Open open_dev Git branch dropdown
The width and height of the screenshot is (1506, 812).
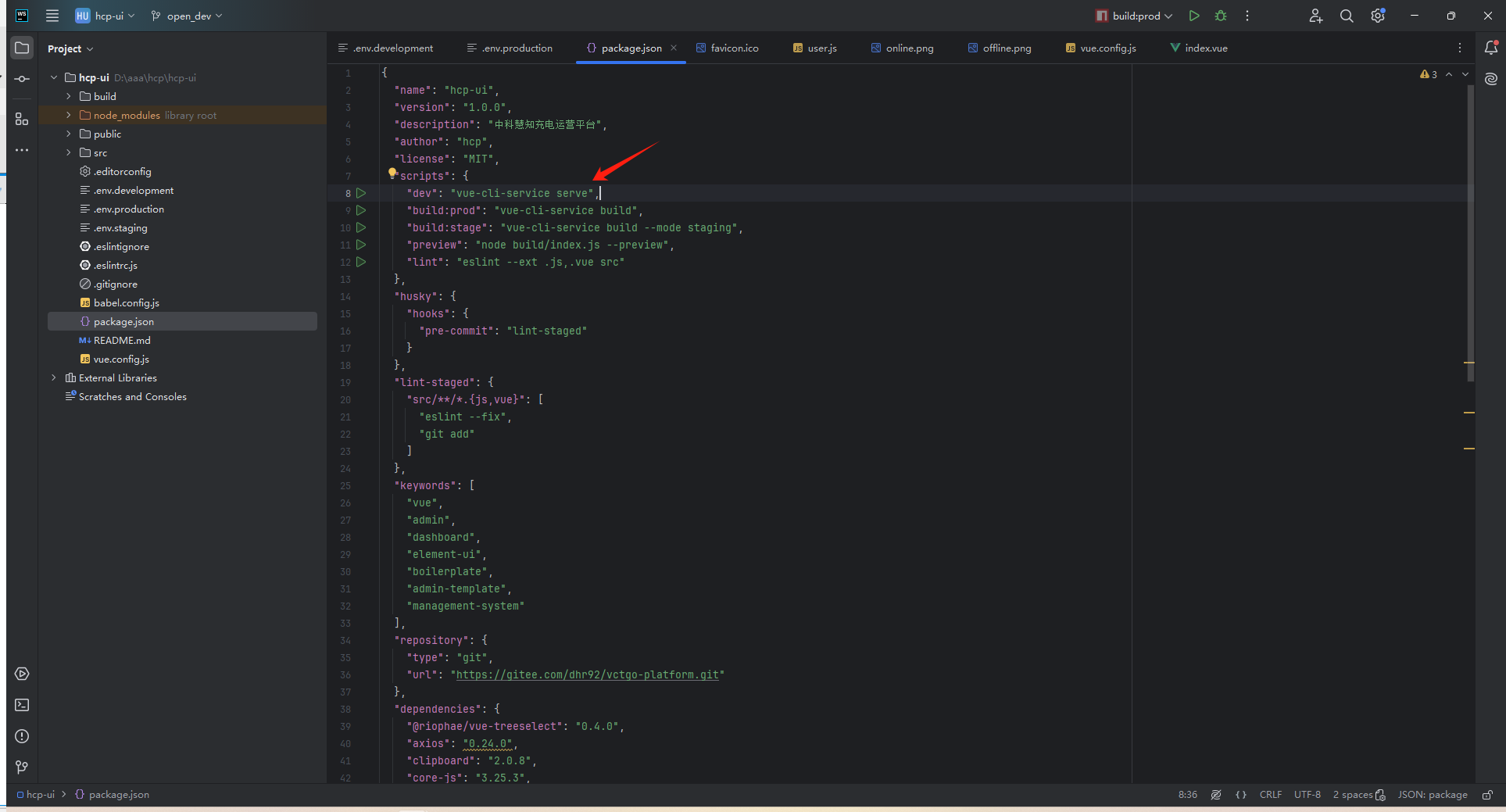[x=187, y=16]
